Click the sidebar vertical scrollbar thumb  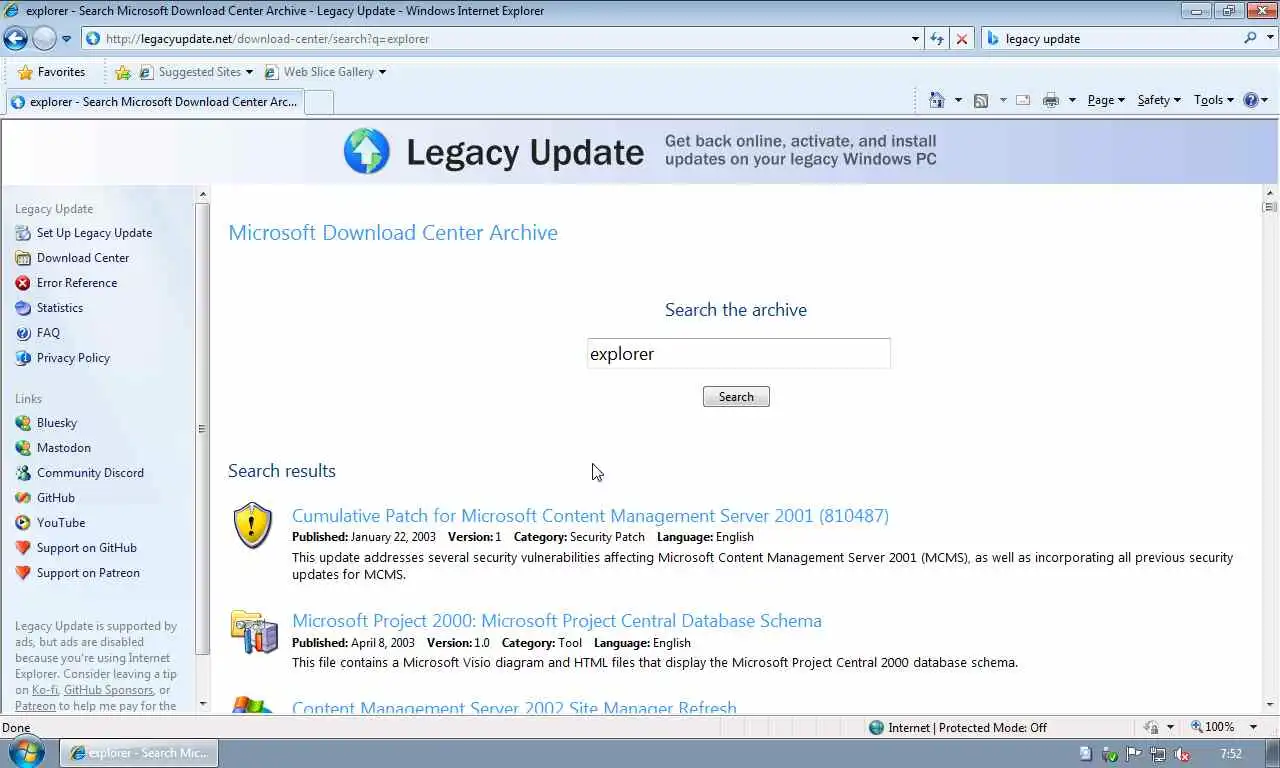[203, 428]
